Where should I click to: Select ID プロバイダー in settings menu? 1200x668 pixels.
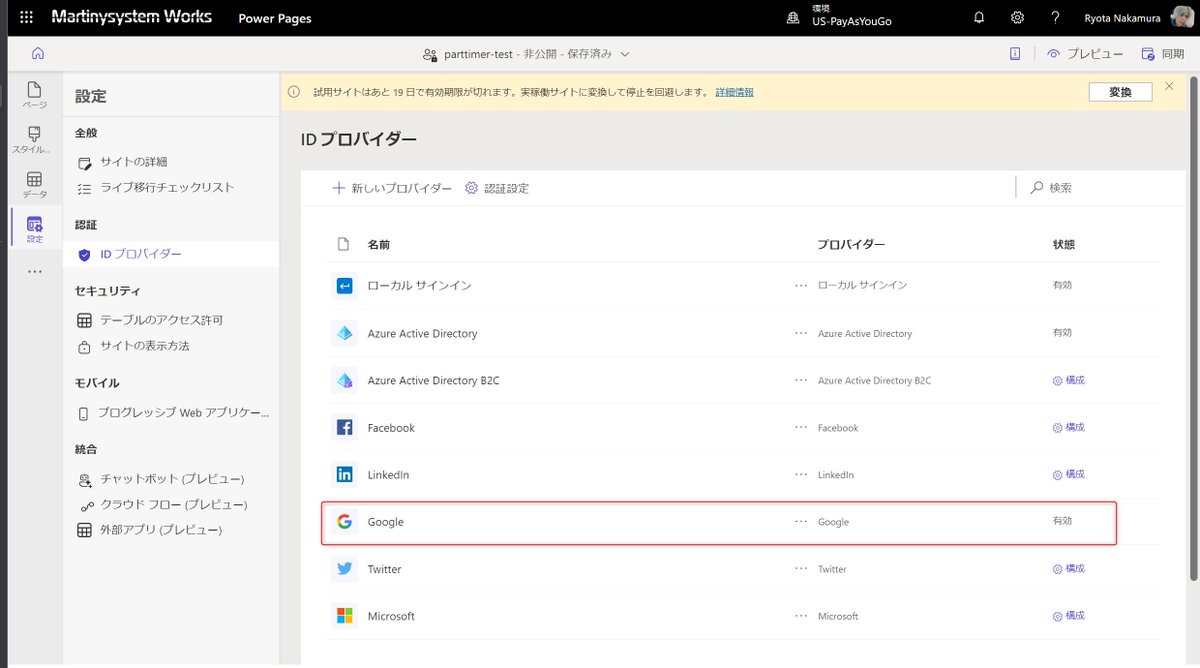(x=171, y=254)
